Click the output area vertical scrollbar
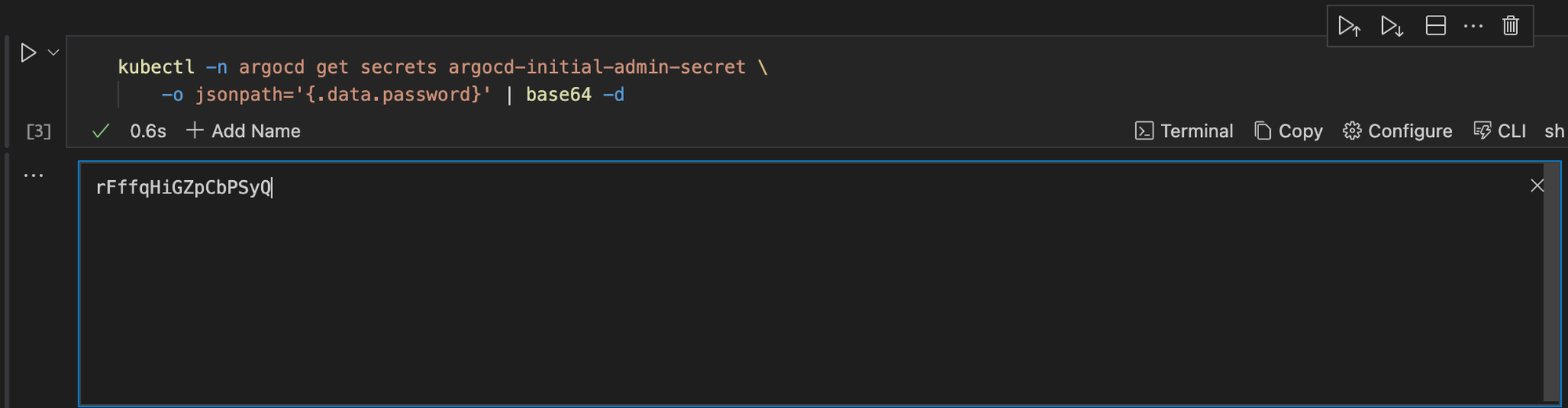This screenshot has height=408, width=1568. coord(1551,282)
